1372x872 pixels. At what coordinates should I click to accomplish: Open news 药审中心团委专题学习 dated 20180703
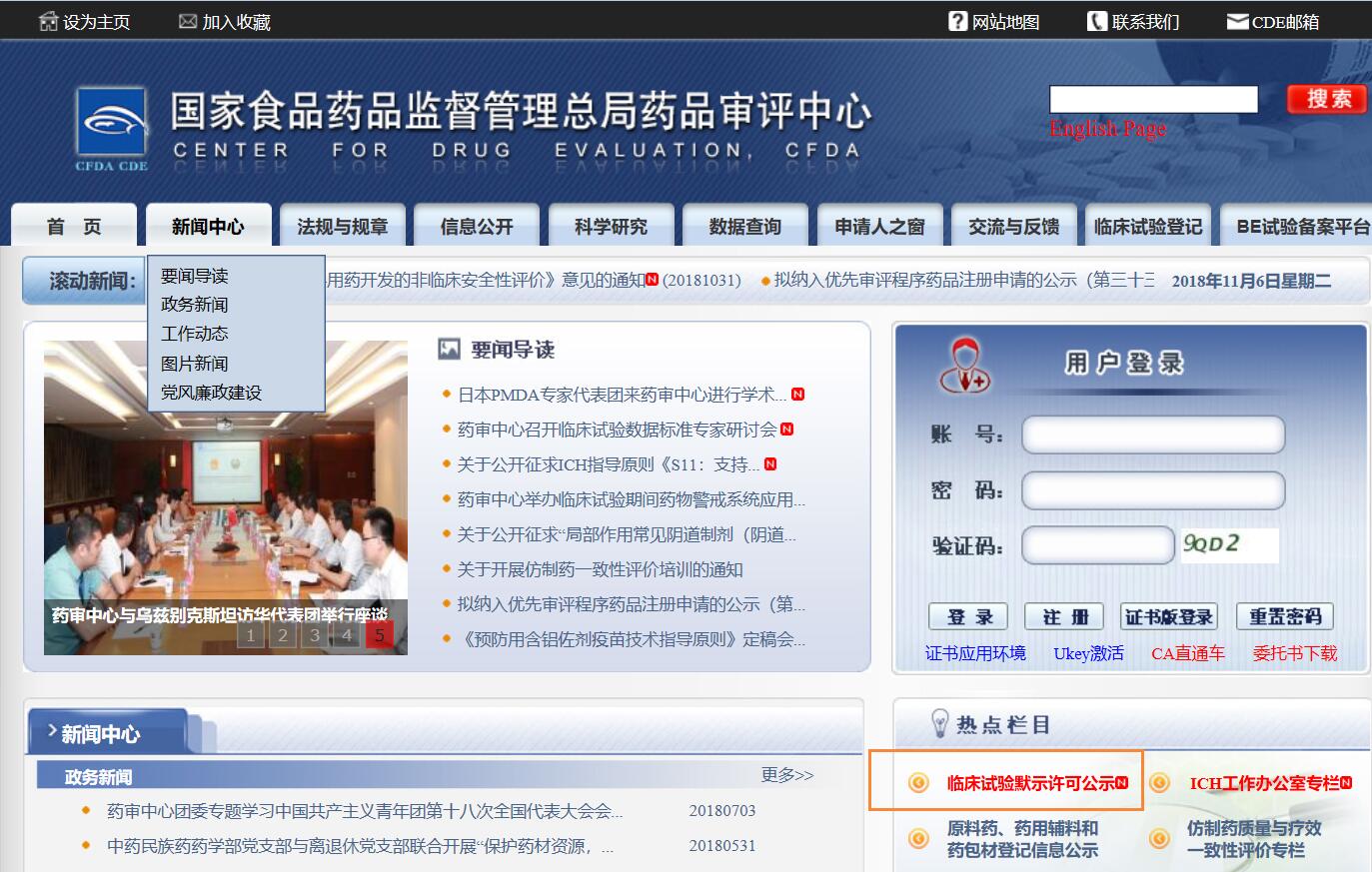(x=365, y=810)
